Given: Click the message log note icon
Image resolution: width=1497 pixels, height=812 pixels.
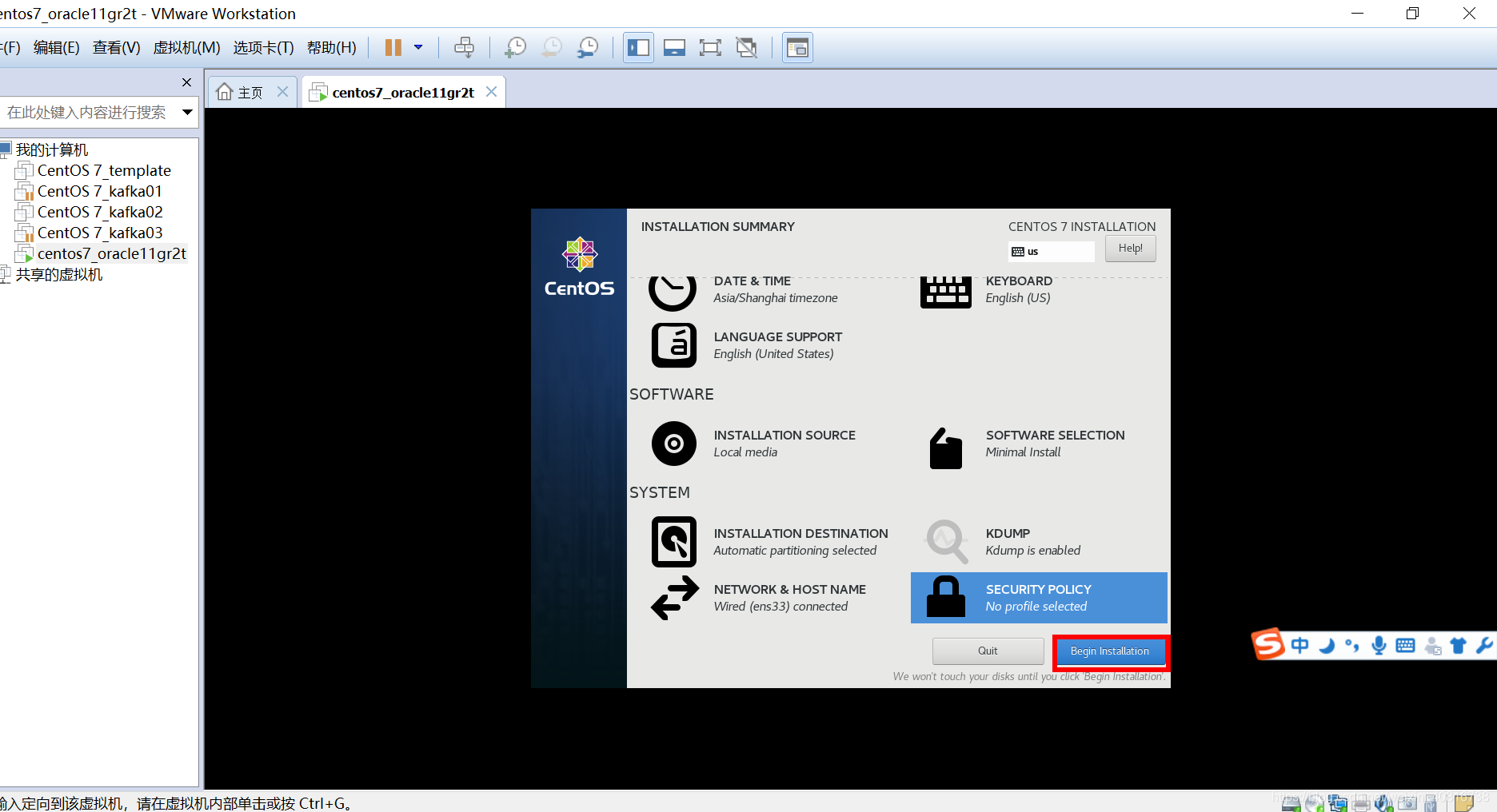Looking at the screenshot, I should coord(1463,803).
